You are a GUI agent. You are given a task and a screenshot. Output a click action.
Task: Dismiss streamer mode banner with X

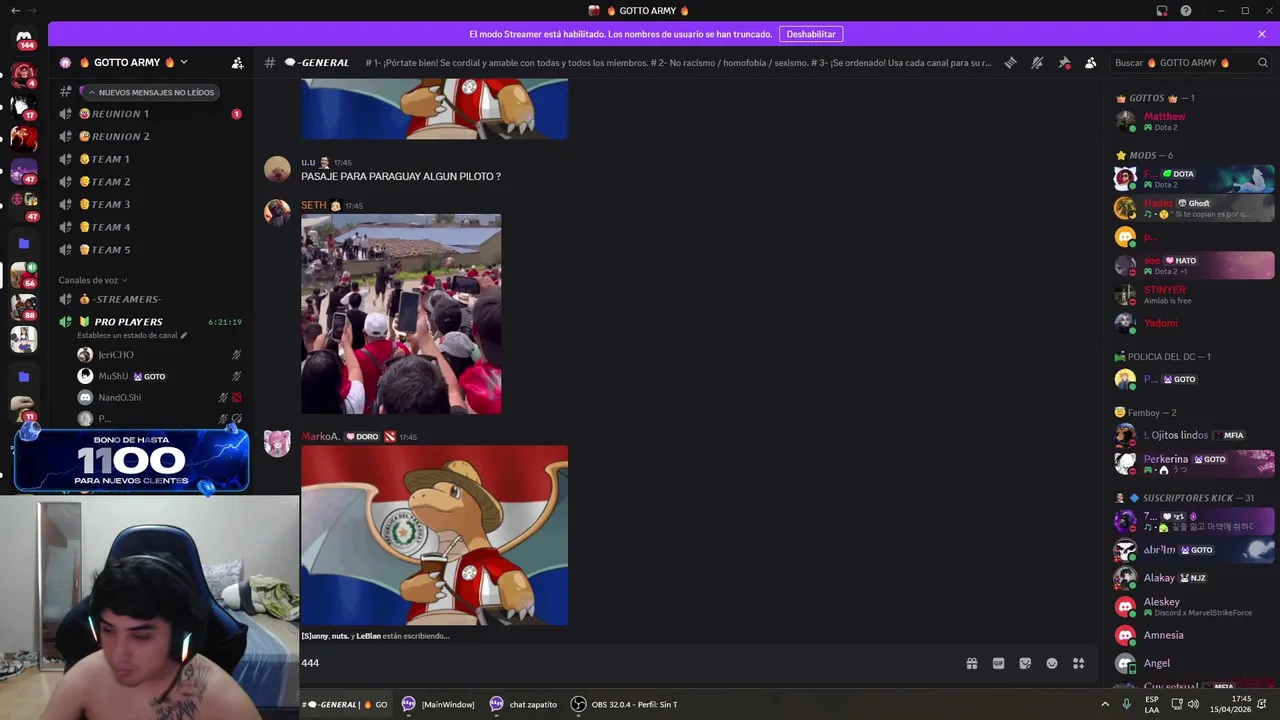pyautogui.click(x=1262, y=34)
